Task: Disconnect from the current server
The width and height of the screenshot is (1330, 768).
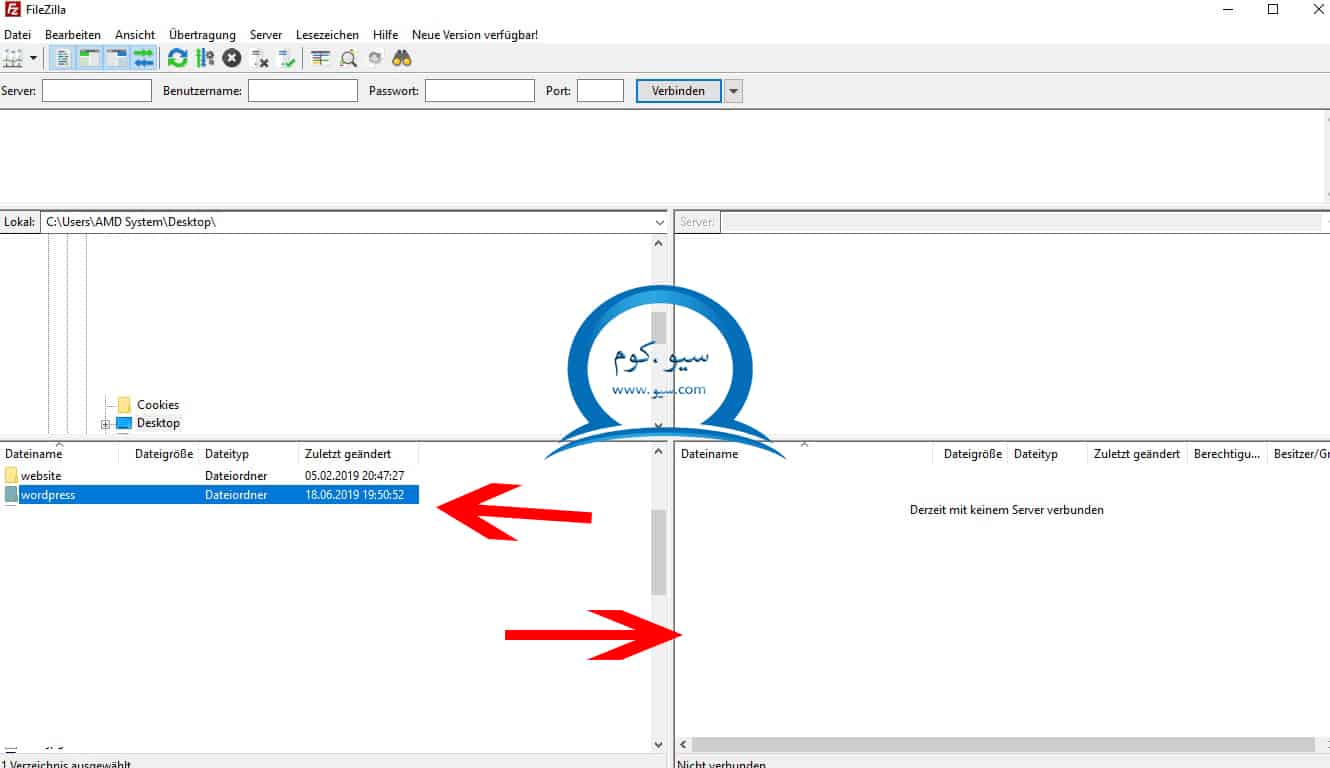Action: point(260,58)
